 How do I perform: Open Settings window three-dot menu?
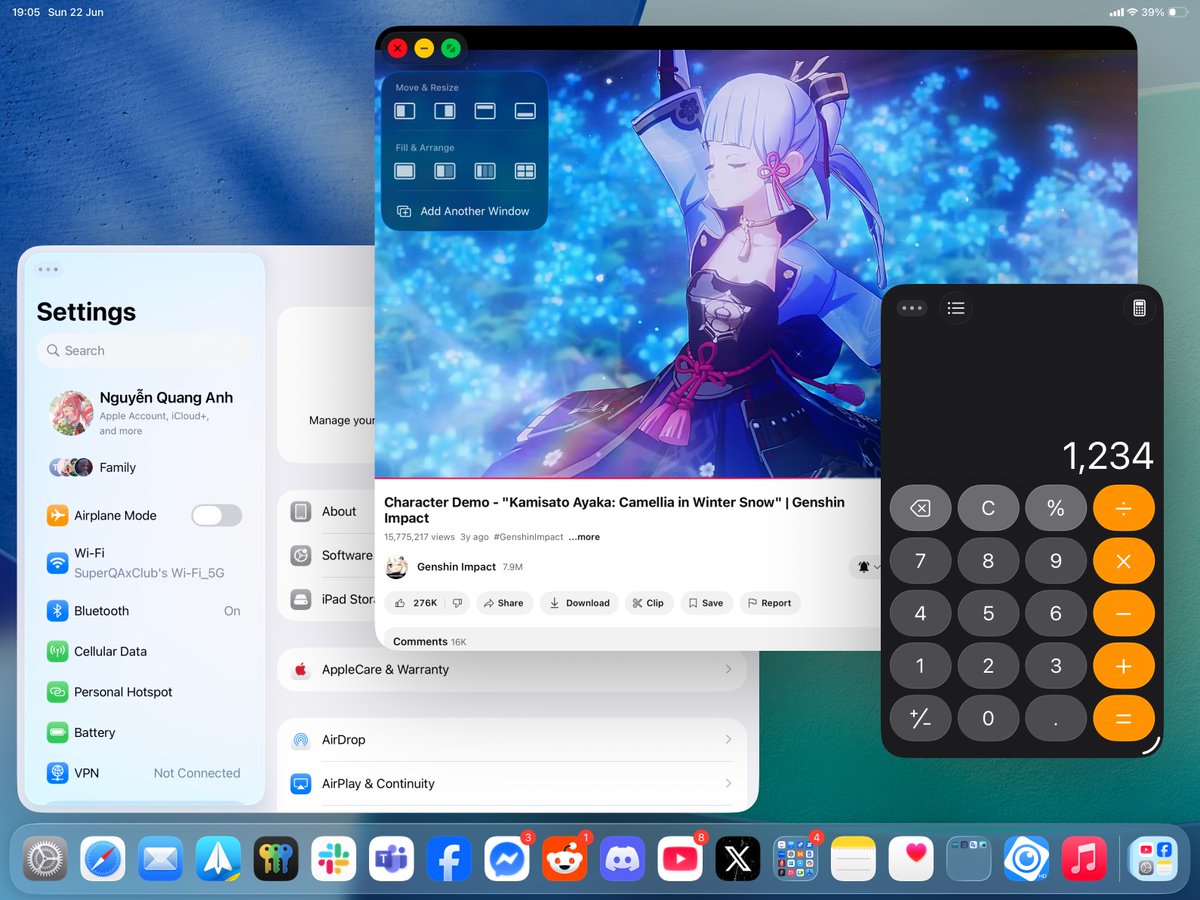[x=48, y=269]
